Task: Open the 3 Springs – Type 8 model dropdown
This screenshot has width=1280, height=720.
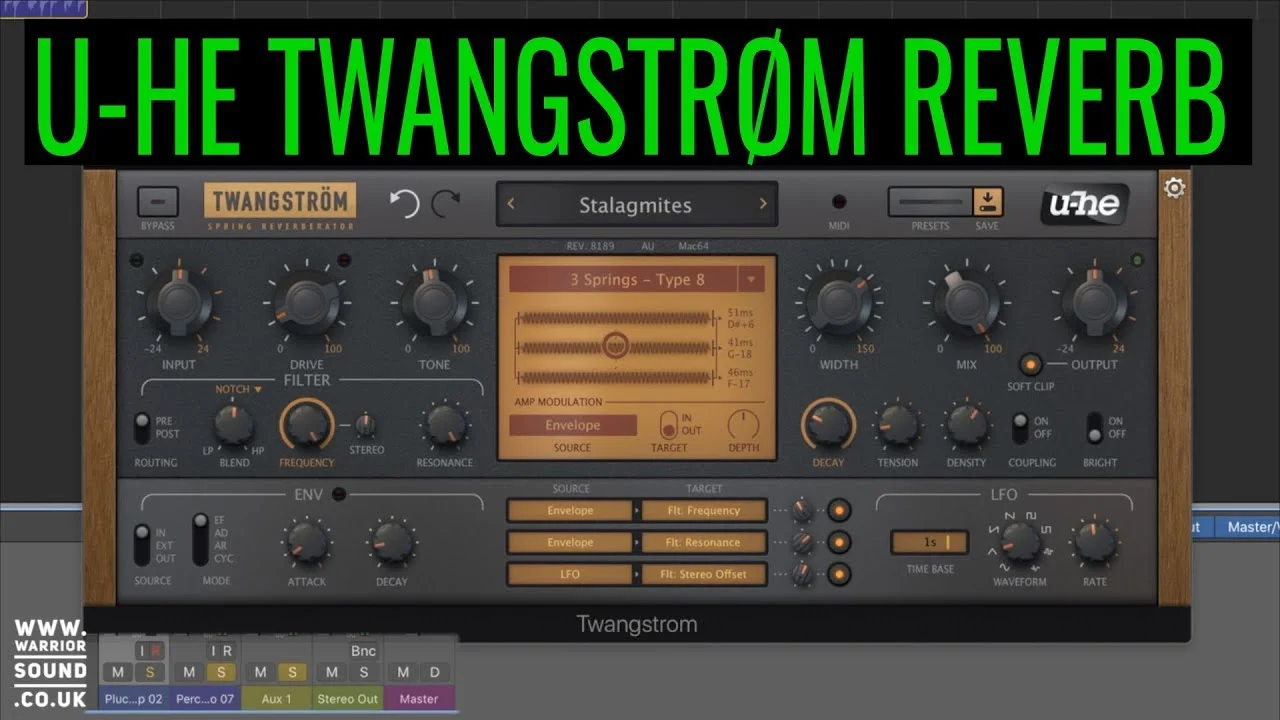Action: pyautogui.click(x=637, y=280)
